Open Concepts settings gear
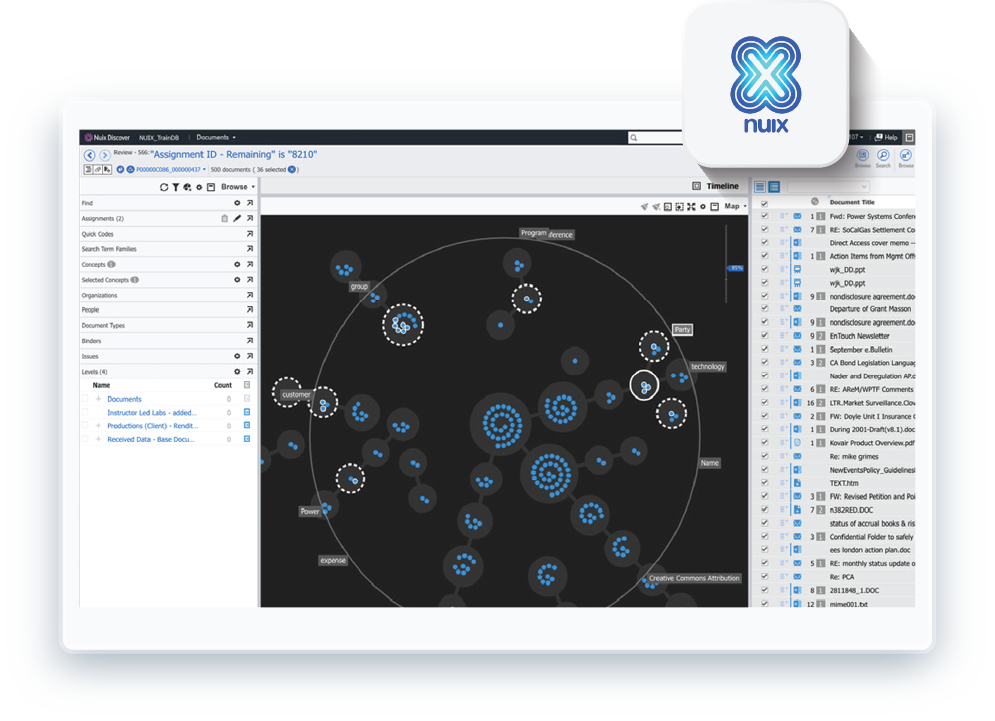This screenshot has width=995, height=721. pyautogui.click(x=237, y=265)
